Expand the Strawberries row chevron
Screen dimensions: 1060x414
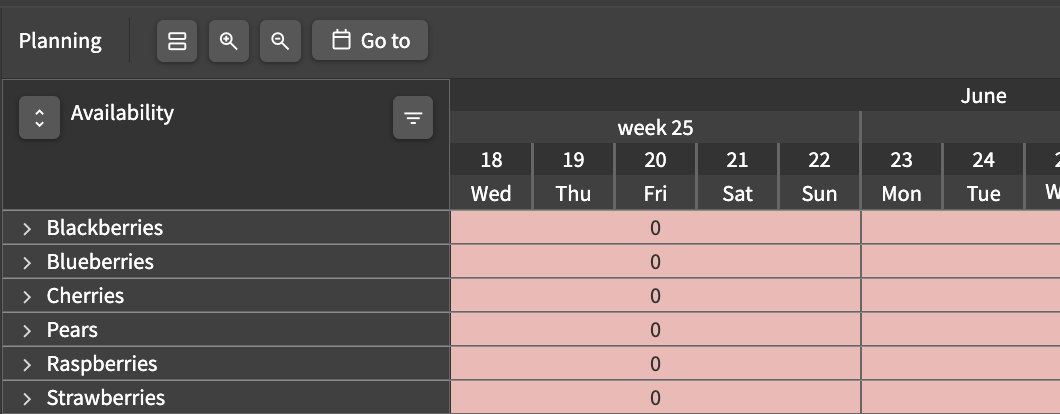pos(27,398)
